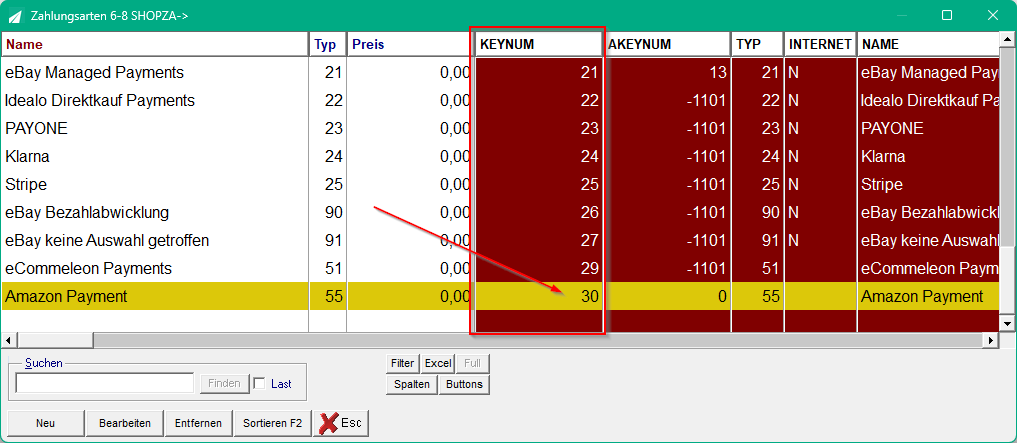Focus the Suchen search input field
Screen dimensions: 1017x443
click(104, 383)
